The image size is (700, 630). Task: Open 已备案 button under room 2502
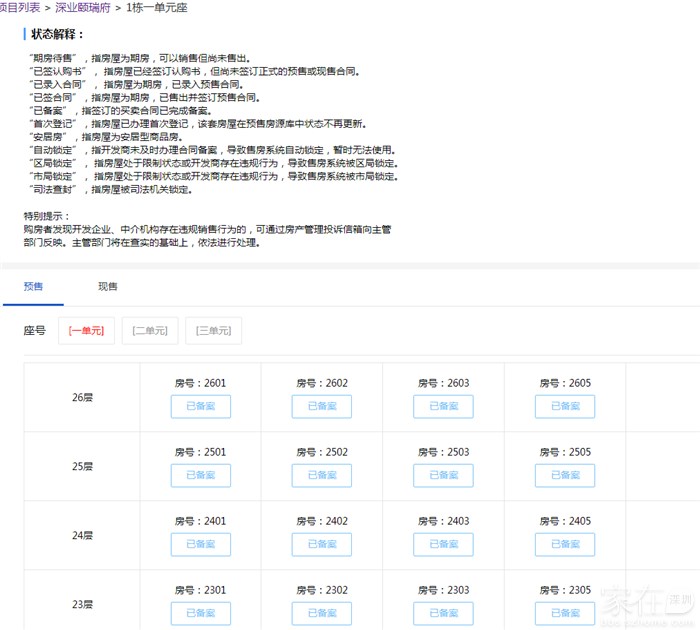click(322, 475)
